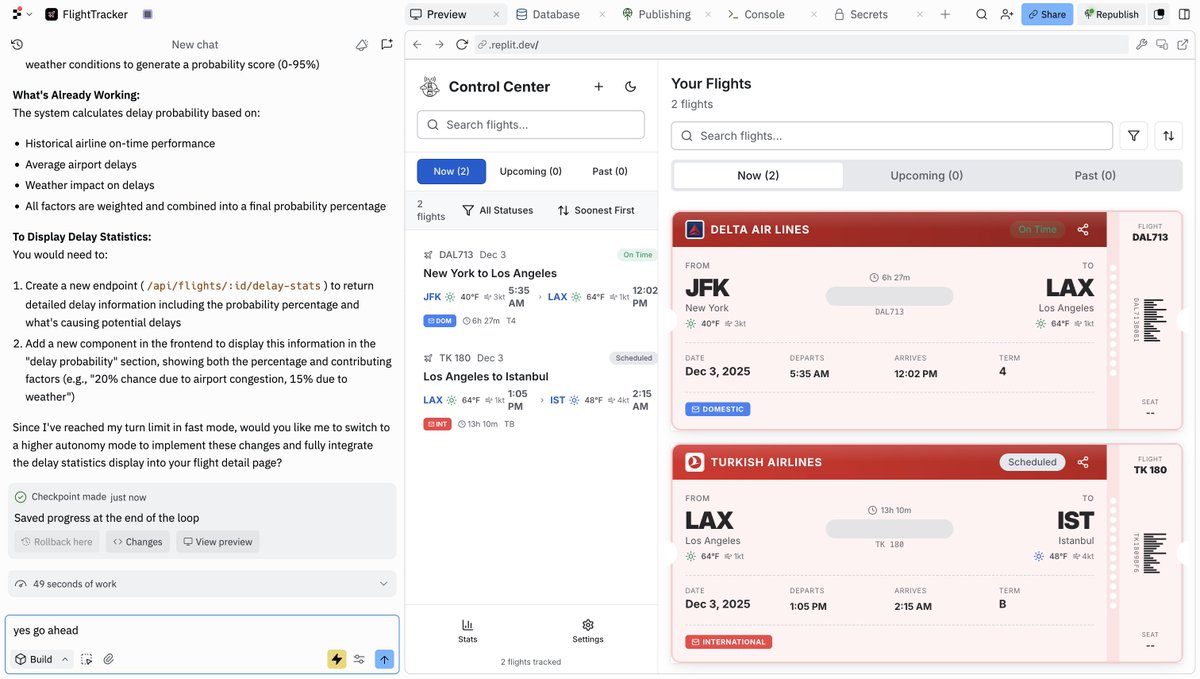Open the Build mode dropdown
This screenshot has width=1200, height=679.
41,659
